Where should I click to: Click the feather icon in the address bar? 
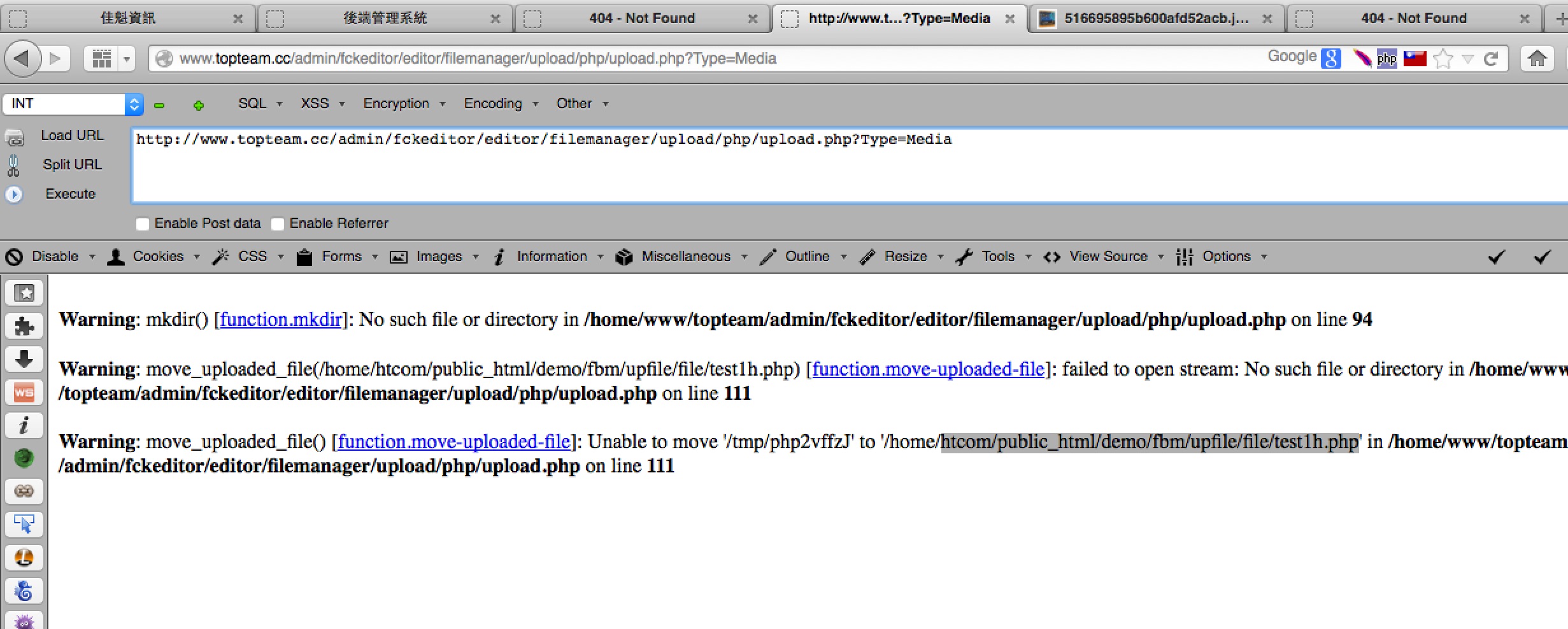pyautogui.click(x=1362, y=59)
